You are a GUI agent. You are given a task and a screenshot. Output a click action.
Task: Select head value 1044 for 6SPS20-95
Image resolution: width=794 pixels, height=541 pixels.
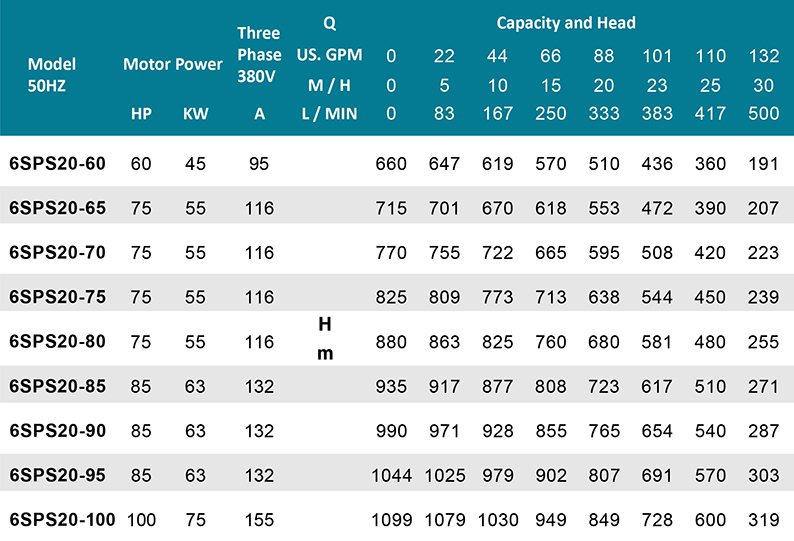point(391,474)
